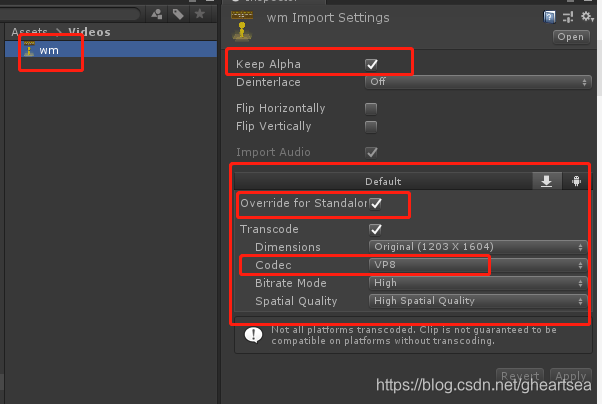The height and width of the screenshot is (404, 602).
Task: Open the Dimensions dropdown
Action: tap(478, 247)
